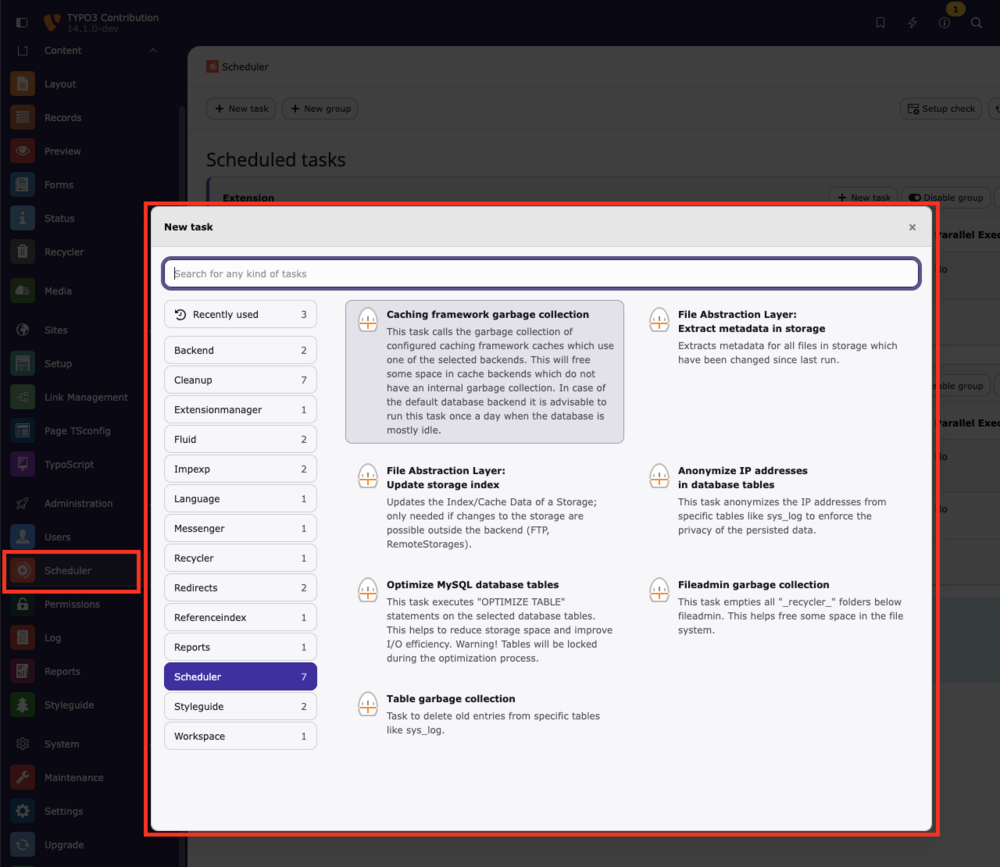Select the Redirects task category
Screen dimensions: 1000x867
pos(240,588)
